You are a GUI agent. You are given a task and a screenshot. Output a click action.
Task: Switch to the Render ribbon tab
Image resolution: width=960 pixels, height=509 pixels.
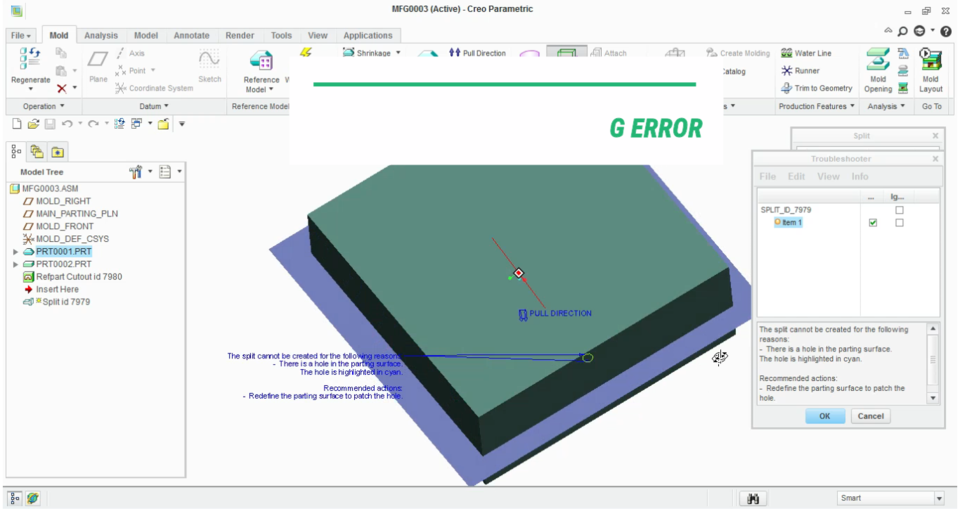(x=239, y=36)
